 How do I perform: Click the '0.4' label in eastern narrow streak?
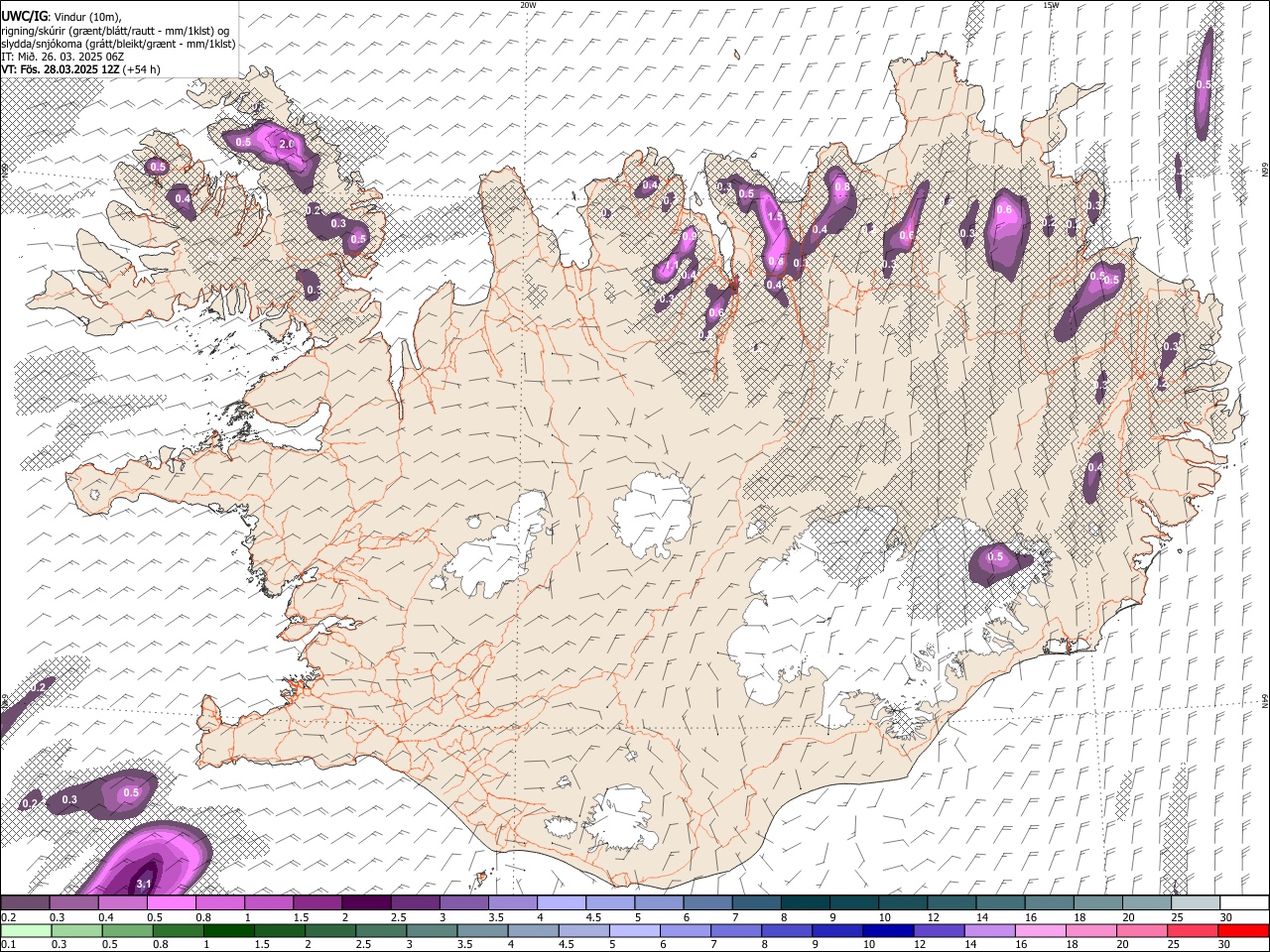[1093, 467]
